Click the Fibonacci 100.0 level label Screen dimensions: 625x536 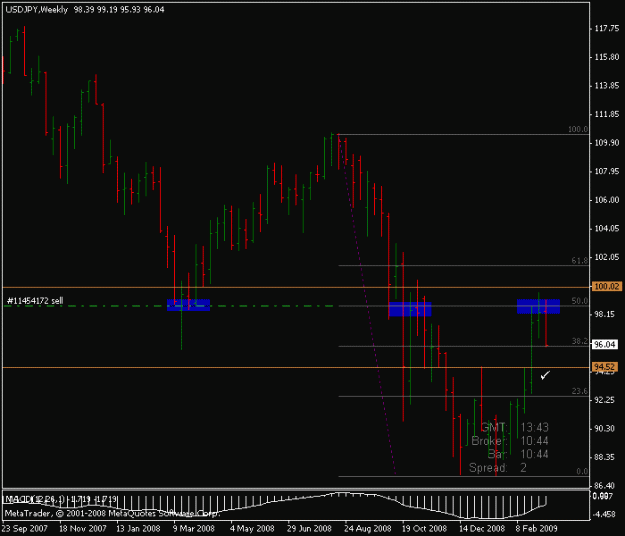tap(578, 129)
